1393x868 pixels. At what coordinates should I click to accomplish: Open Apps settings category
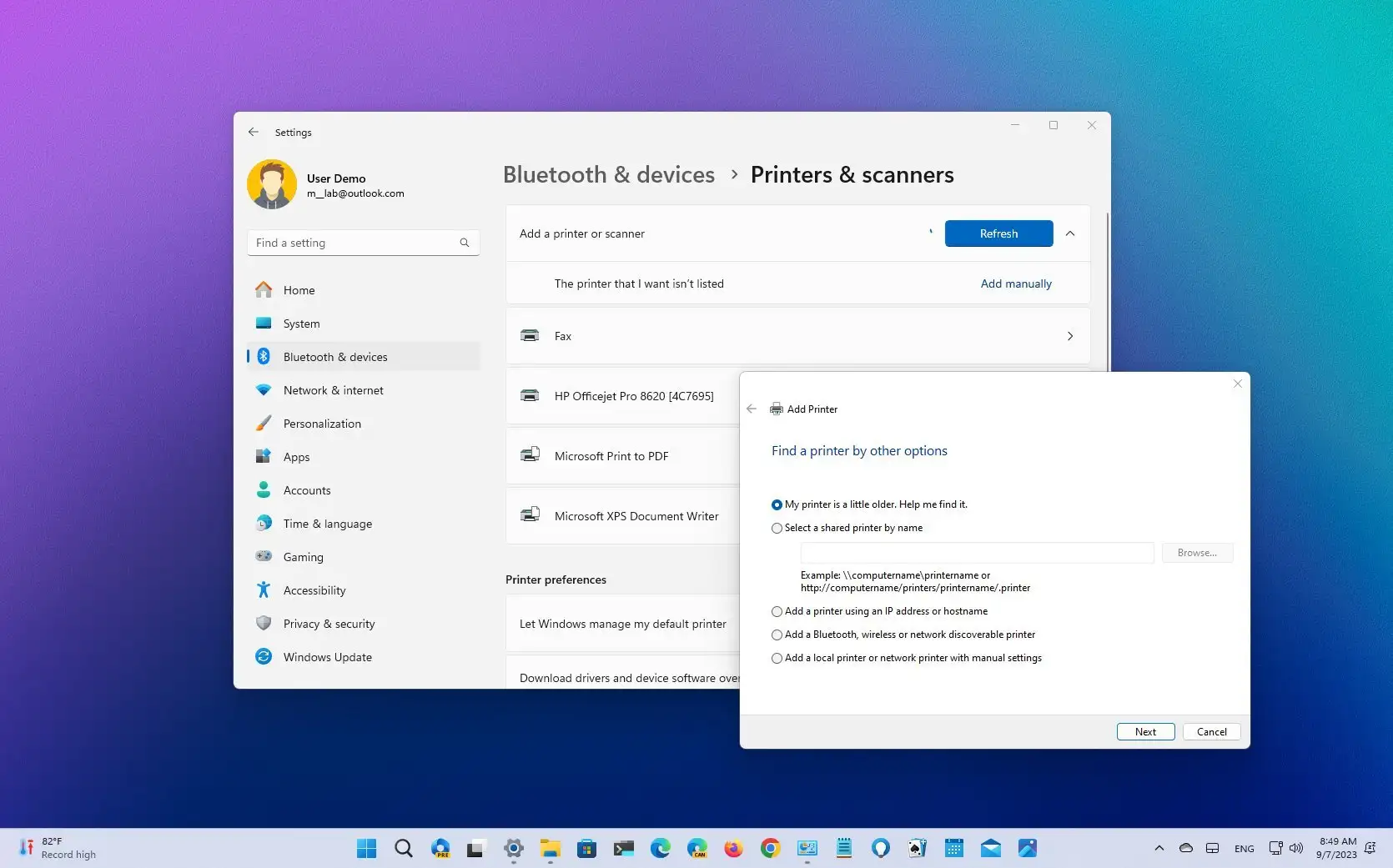coord(364,457)
